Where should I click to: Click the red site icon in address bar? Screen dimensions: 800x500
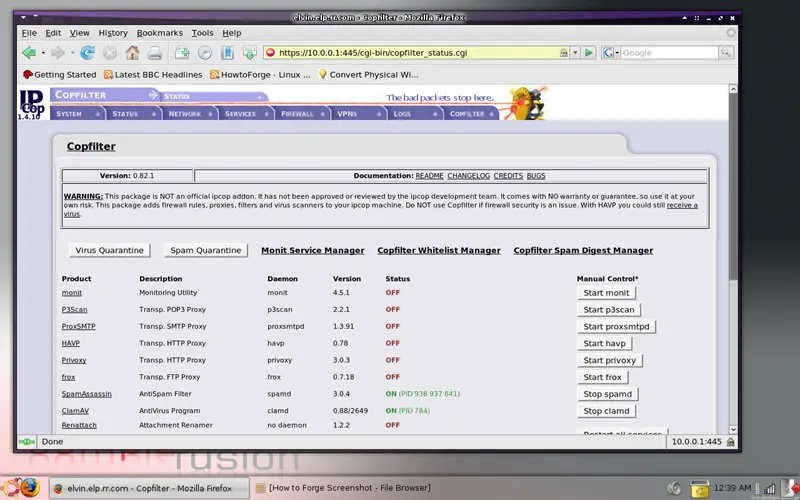point(270,53)
